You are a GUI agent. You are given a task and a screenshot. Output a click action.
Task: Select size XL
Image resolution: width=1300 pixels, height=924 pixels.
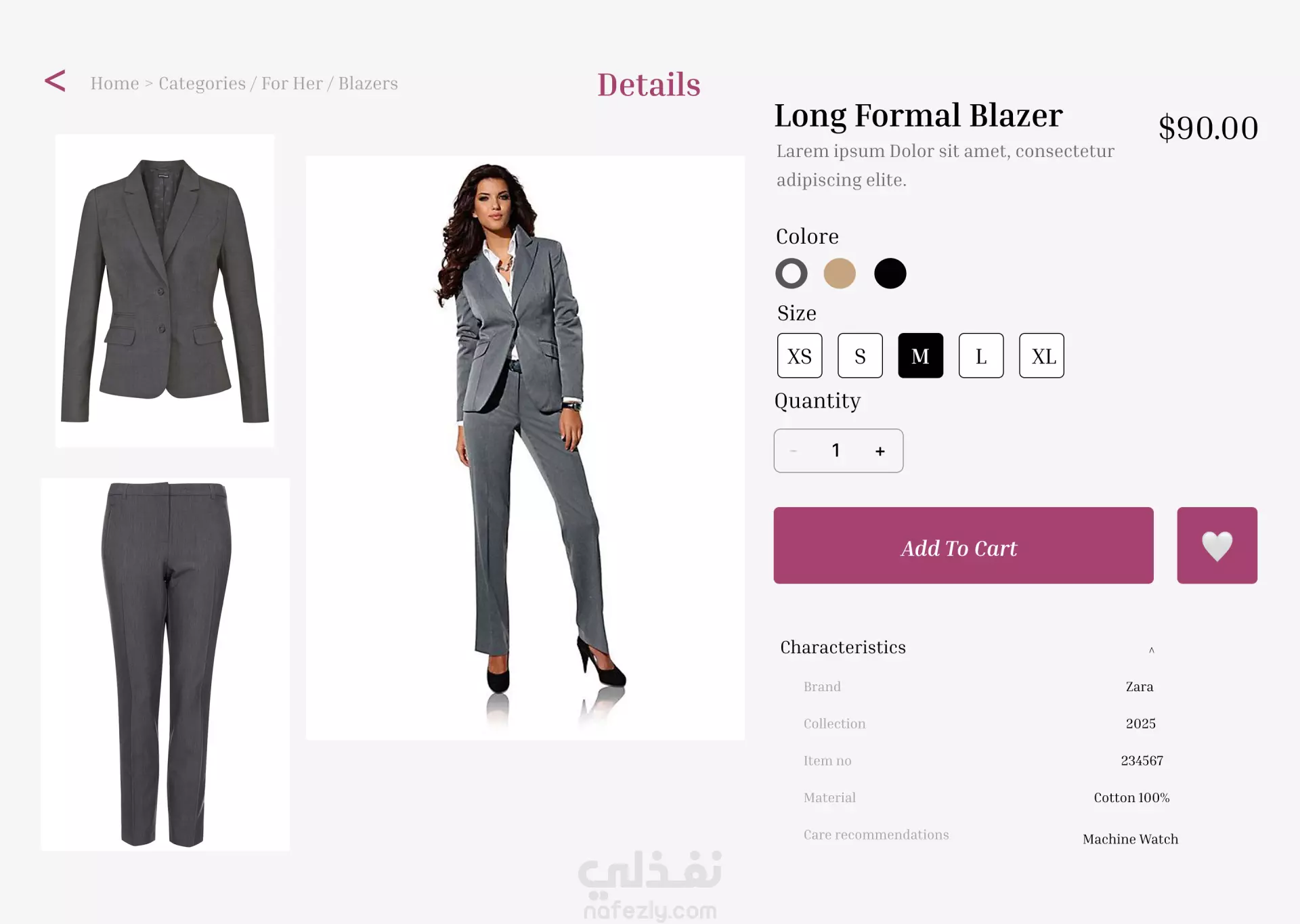[1041, 355]
